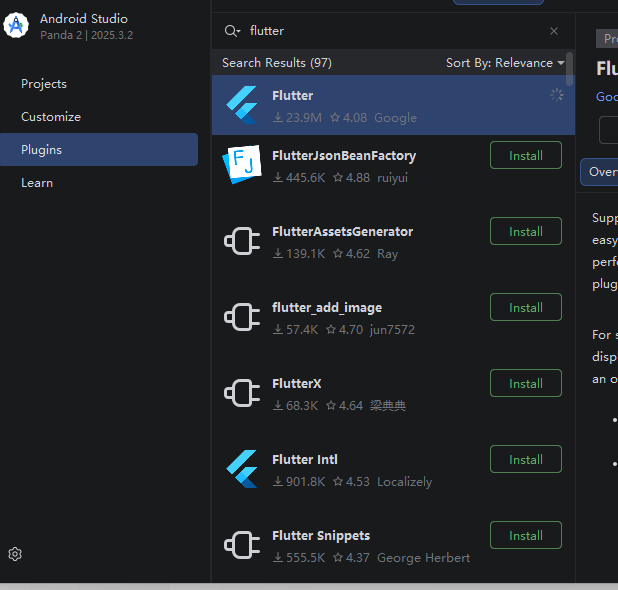Viewport: 618px width, 590px height.
Task: Click the Flutter plugin logo icon
Action: [242, 105]
